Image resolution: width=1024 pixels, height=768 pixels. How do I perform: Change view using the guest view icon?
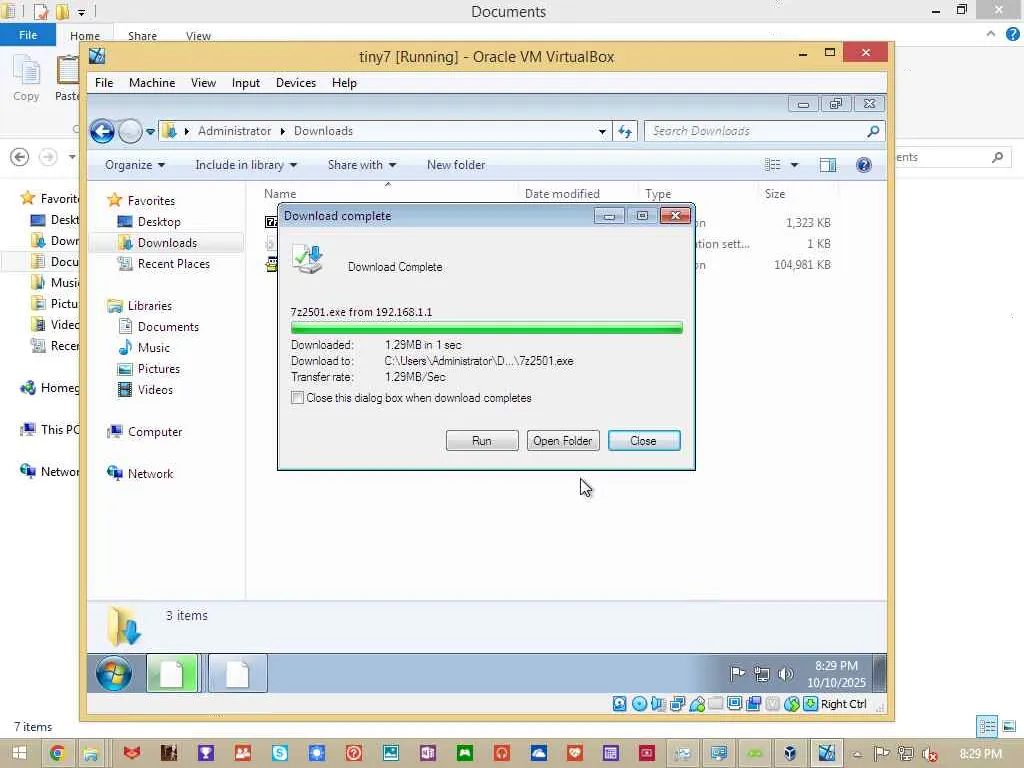pyautogui.click(x=773, y=165)
